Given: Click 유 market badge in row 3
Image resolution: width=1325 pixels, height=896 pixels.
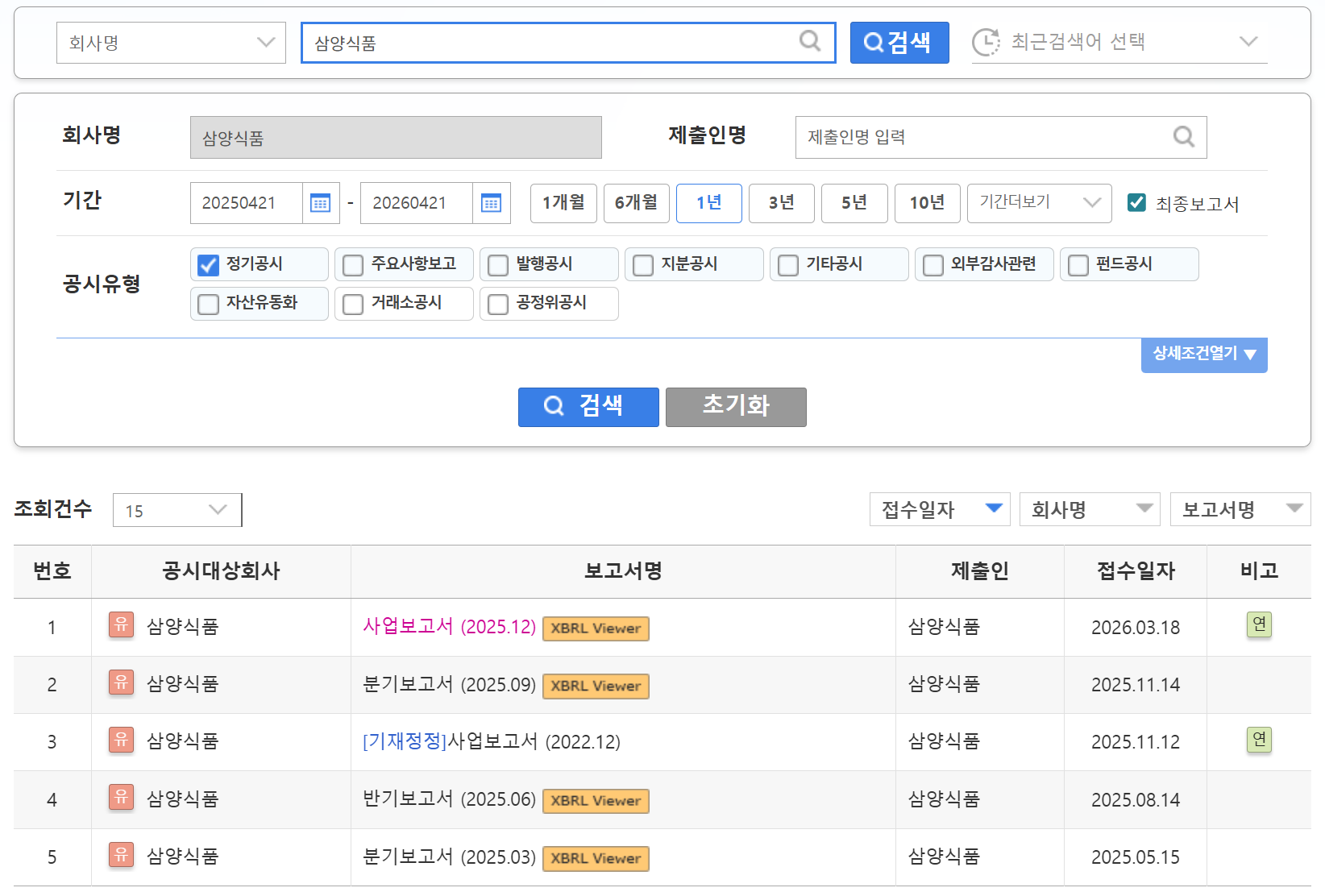Looking at the screenshot, I should pyautogui.click(x=121, y=740).
